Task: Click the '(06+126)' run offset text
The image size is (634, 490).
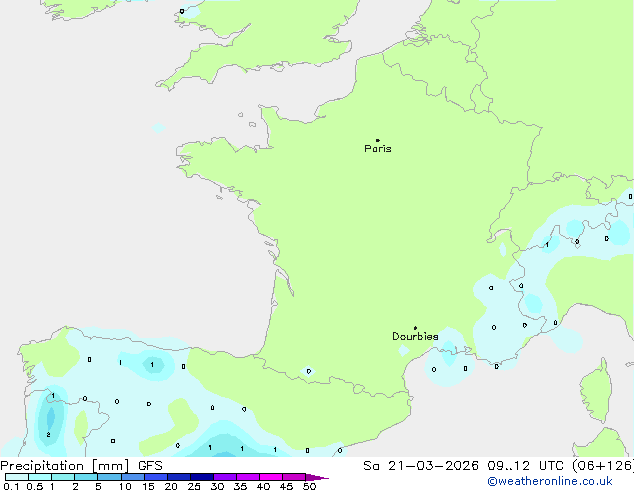Action: (x=602, y=466)
